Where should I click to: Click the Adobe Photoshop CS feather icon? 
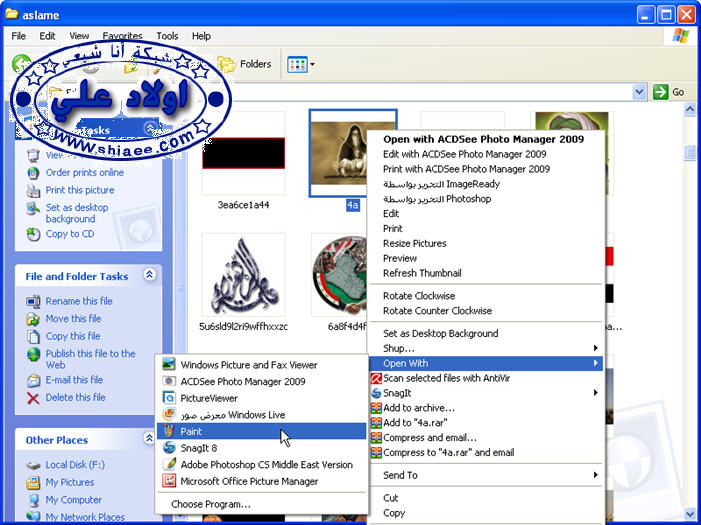[x=169, y=464]
